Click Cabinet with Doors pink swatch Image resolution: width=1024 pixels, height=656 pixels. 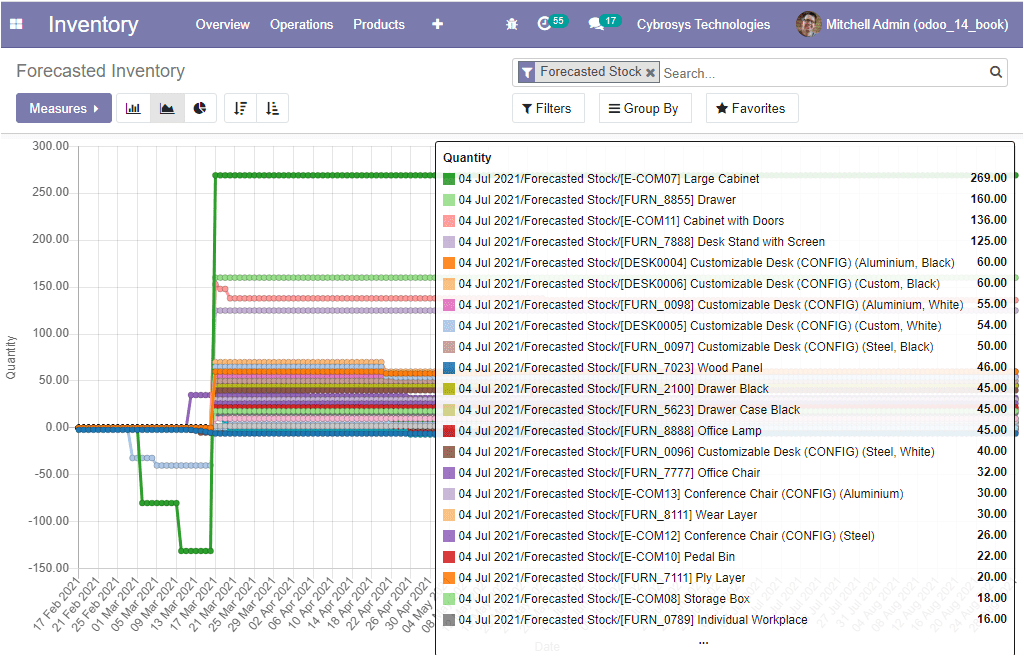point(449,221)
